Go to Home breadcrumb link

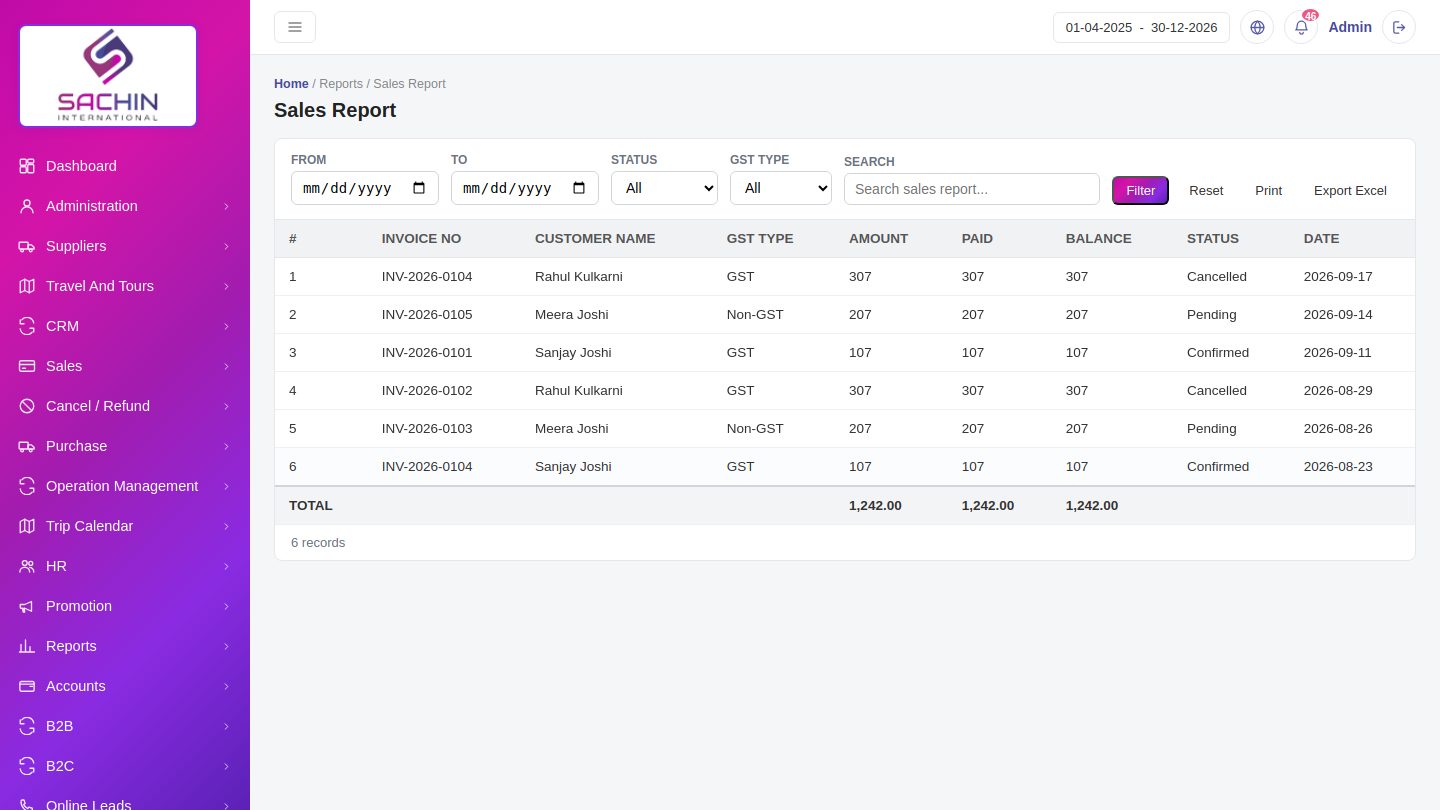pyautogui.click(x=291, y=84)
